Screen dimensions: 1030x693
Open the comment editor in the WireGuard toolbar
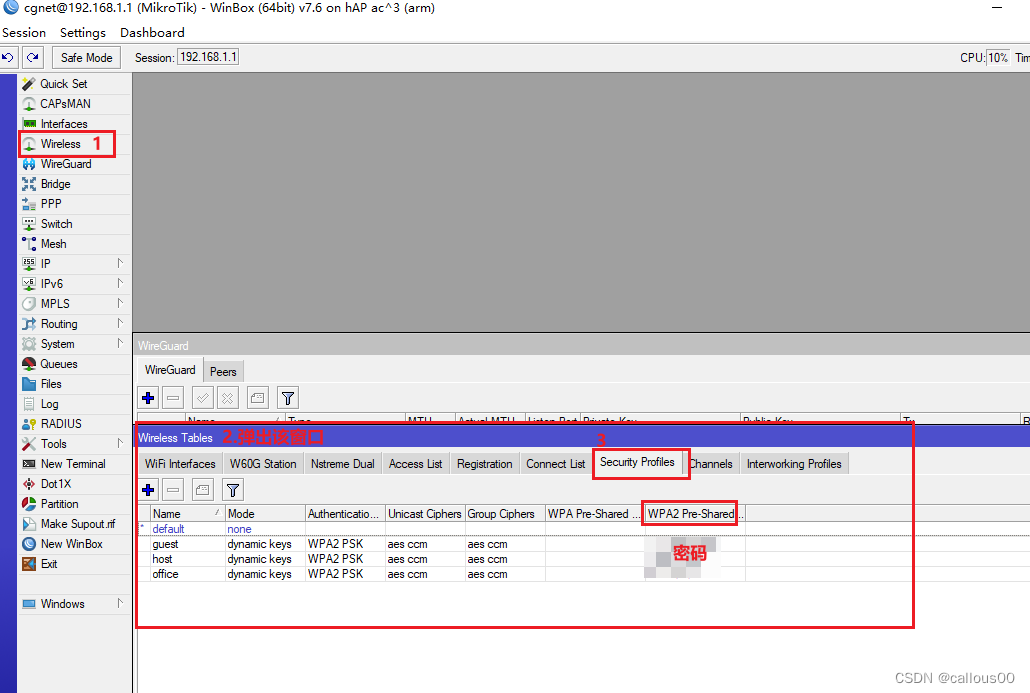[257, 397]
